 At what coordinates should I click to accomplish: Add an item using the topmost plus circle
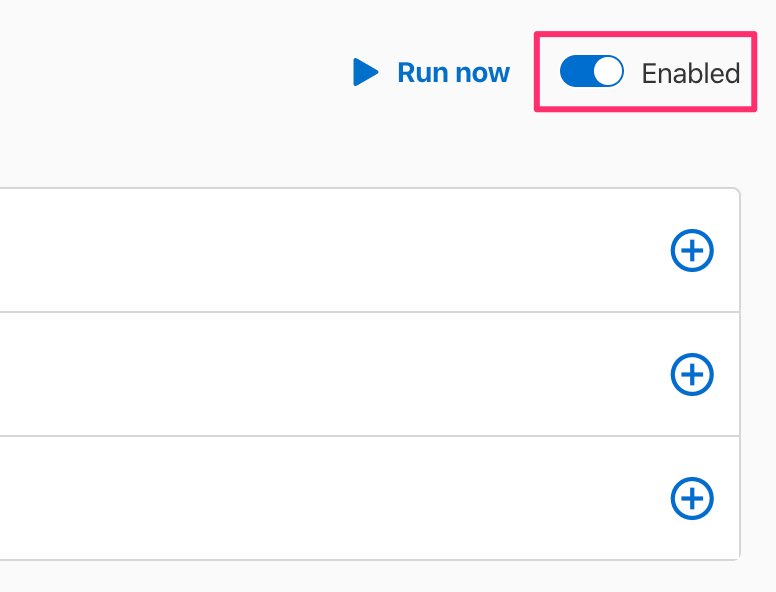pyautogui.click(x=692, y=250)
